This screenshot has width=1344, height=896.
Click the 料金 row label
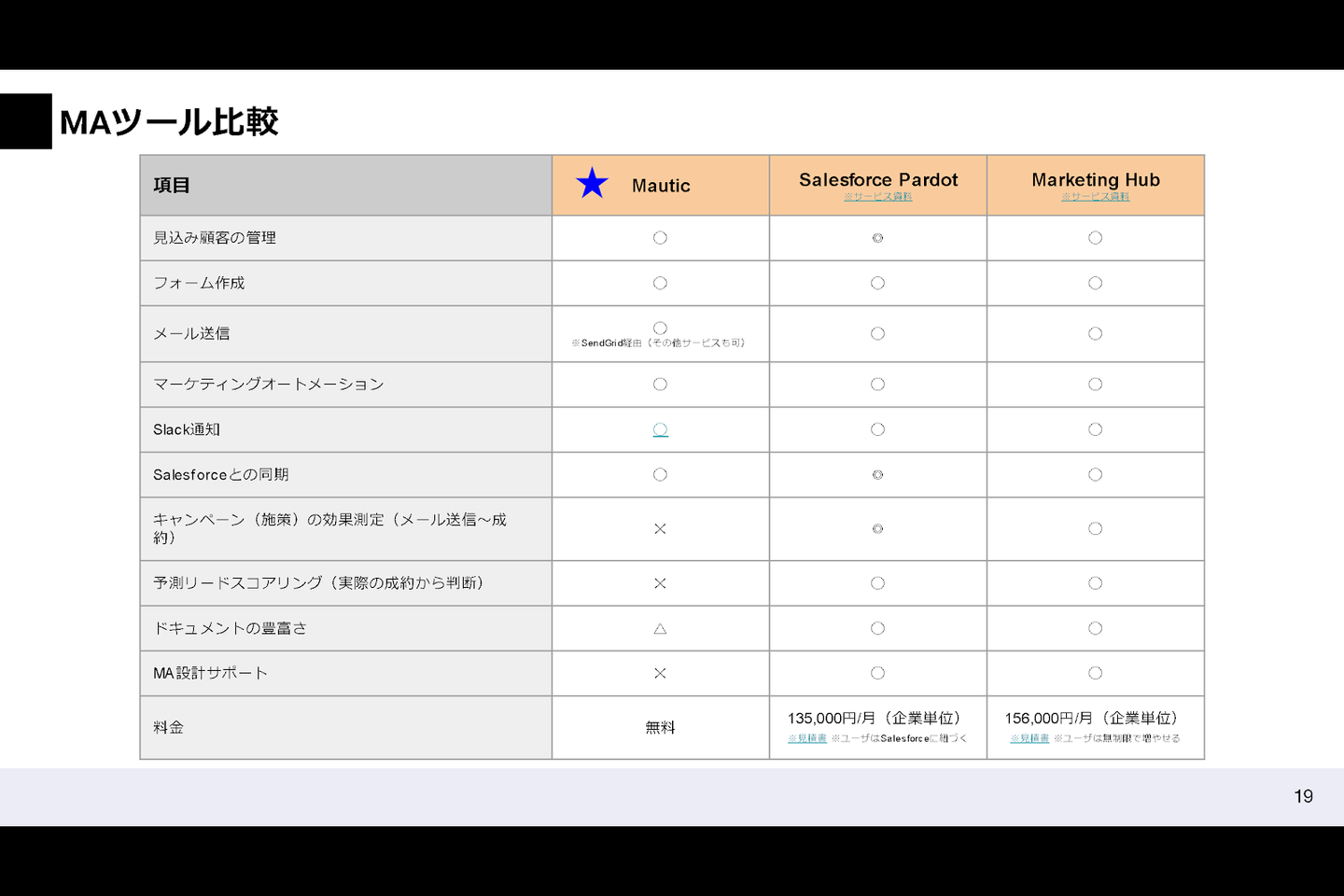[169, 727]
